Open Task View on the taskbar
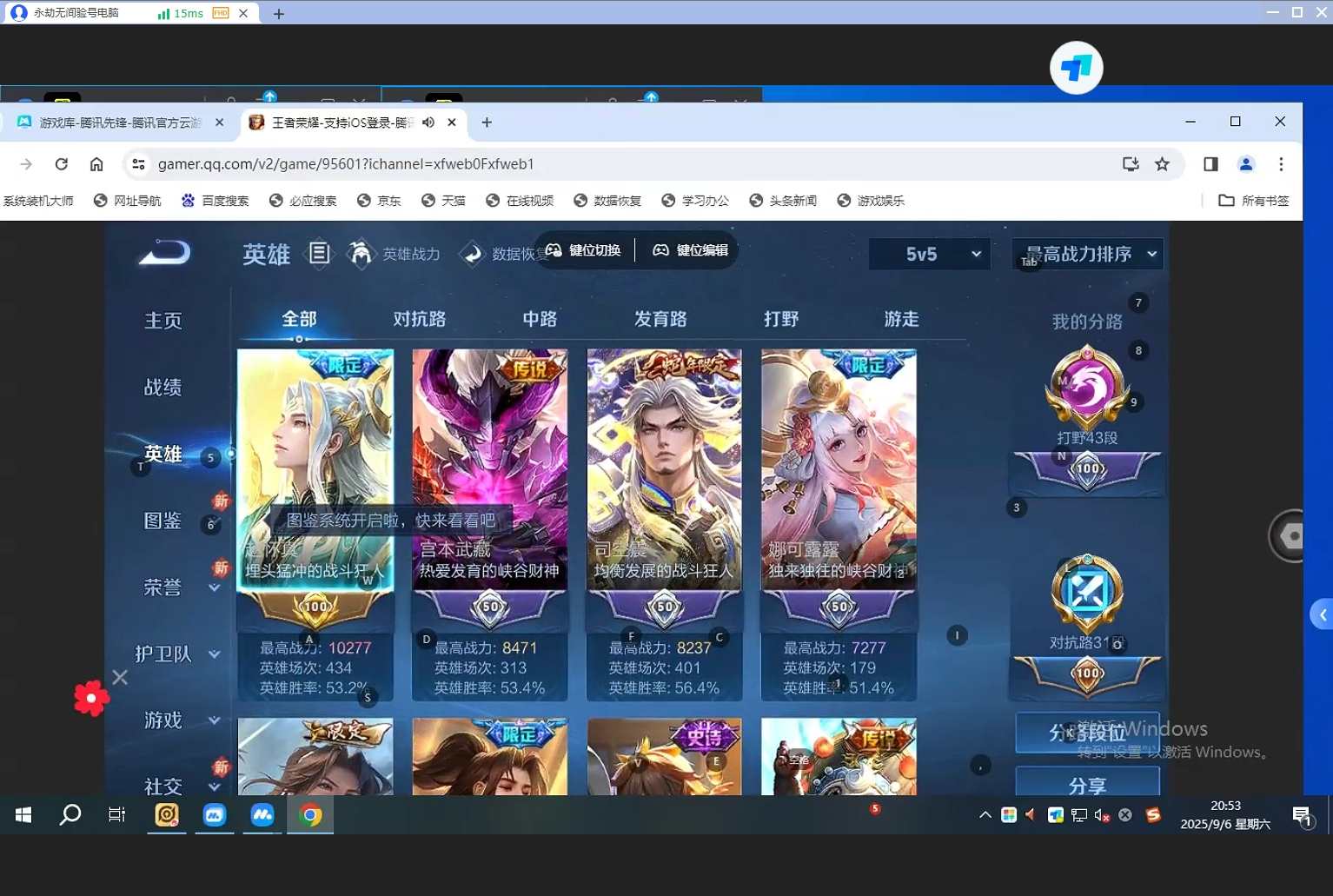The image size is (1333, 896). (116, 815)
